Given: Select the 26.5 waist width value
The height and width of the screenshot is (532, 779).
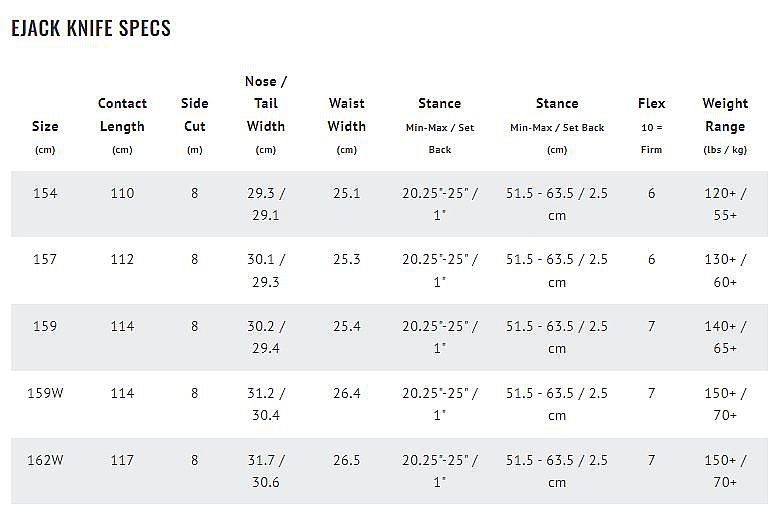Looking at the screenshot, I should 347,460.
